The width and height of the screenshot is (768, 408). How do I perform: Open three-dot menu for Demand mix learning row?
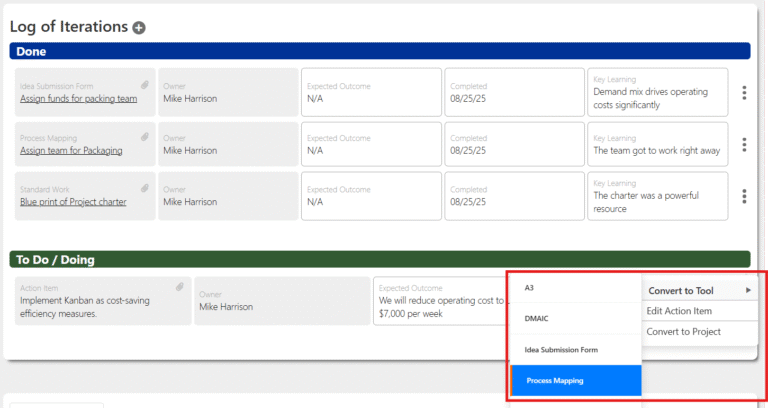(744, 93)
